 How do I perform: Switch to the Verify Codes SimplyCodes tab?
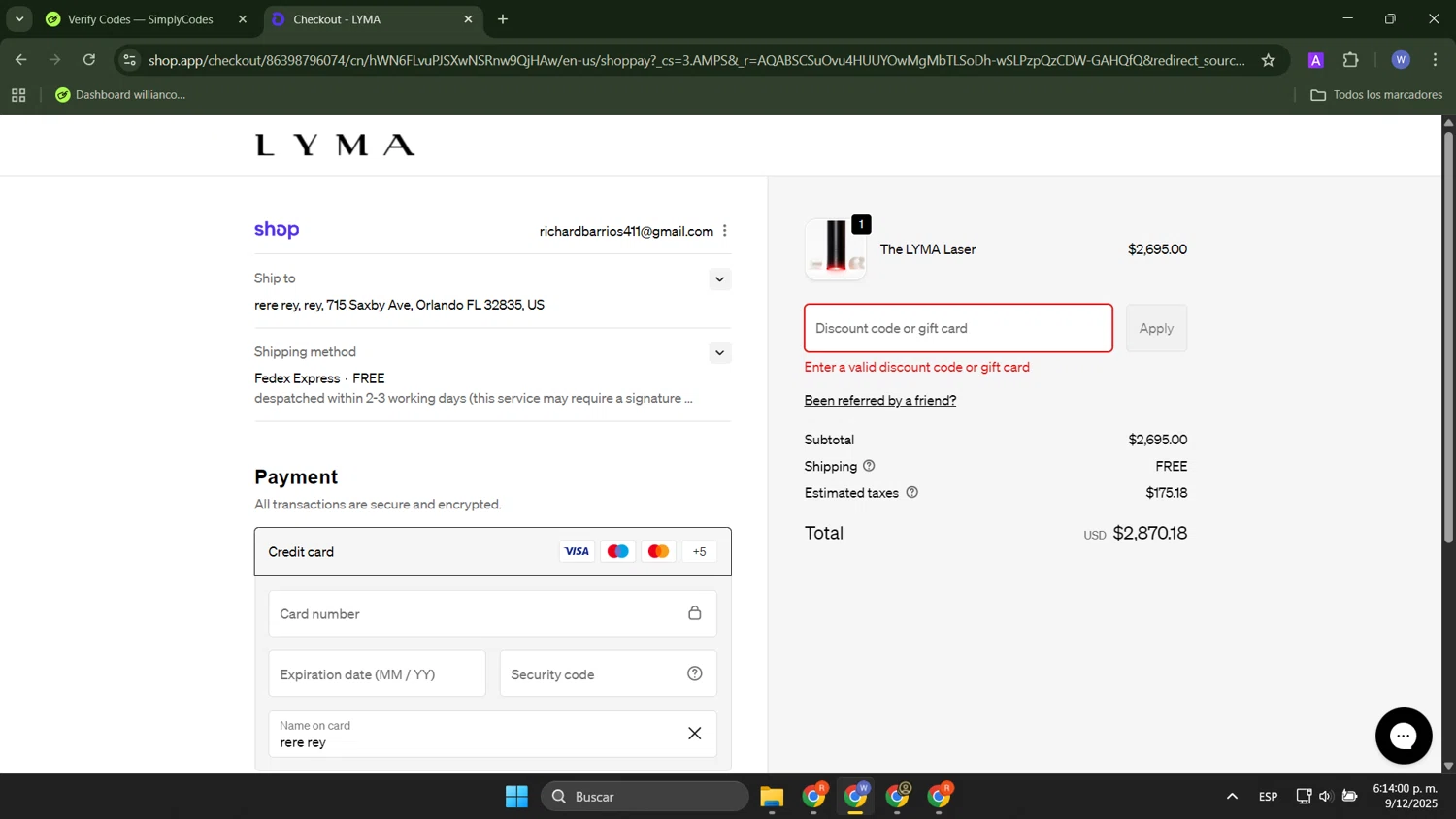pyautogui.click(x=141, y=19)
